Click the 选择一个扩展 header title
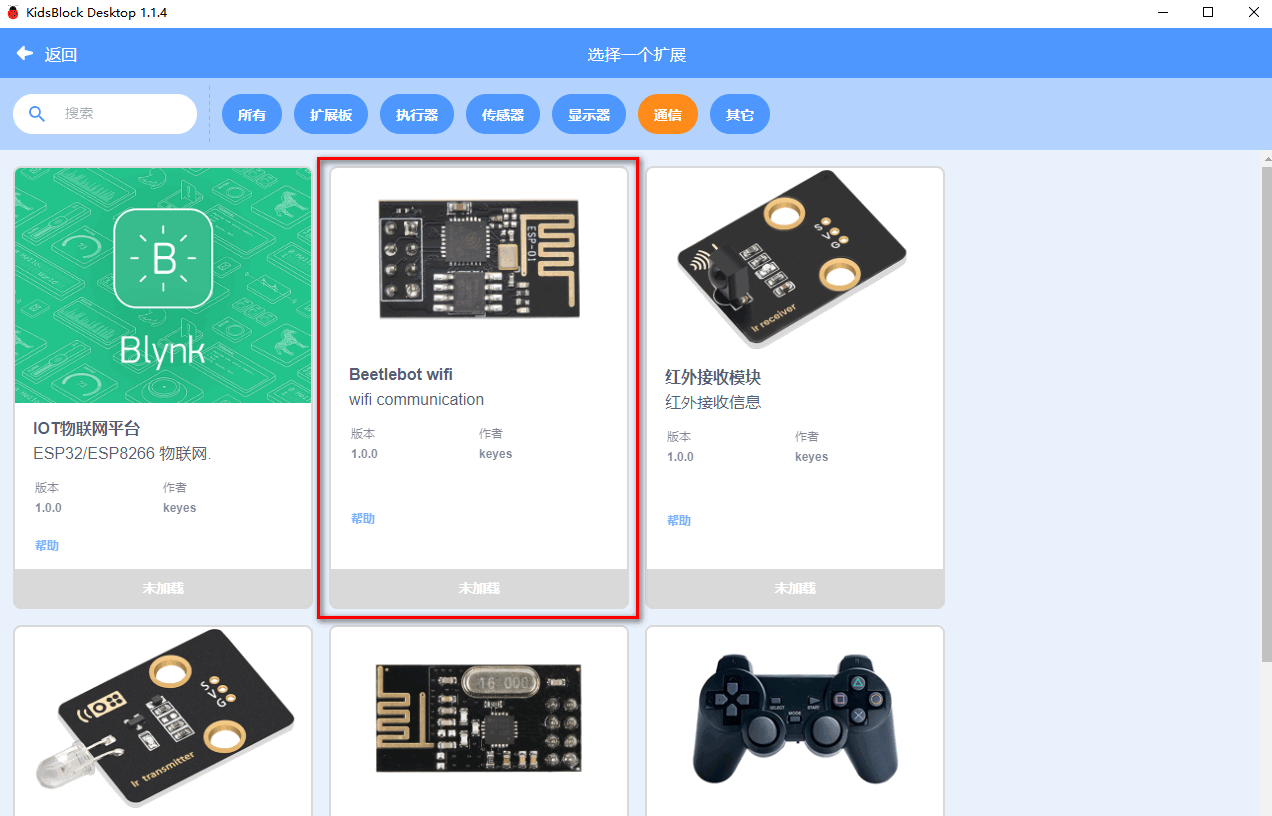Screen dimensions: 1272x816 tap(636, 54)
